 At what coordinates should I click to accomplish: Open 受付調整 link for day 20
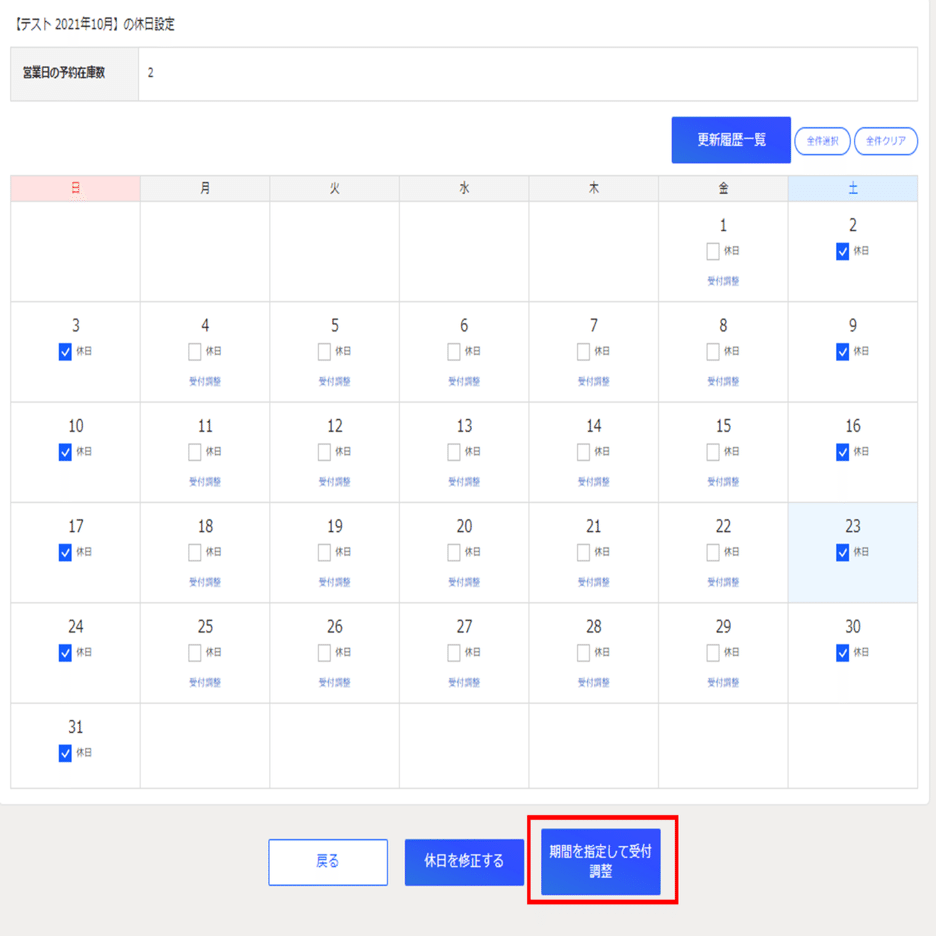[464, 582]
